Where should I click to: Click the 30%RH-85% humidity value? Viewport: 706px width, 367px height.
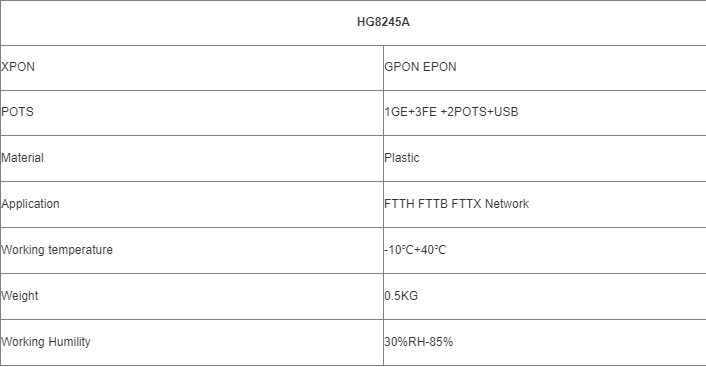418,342
